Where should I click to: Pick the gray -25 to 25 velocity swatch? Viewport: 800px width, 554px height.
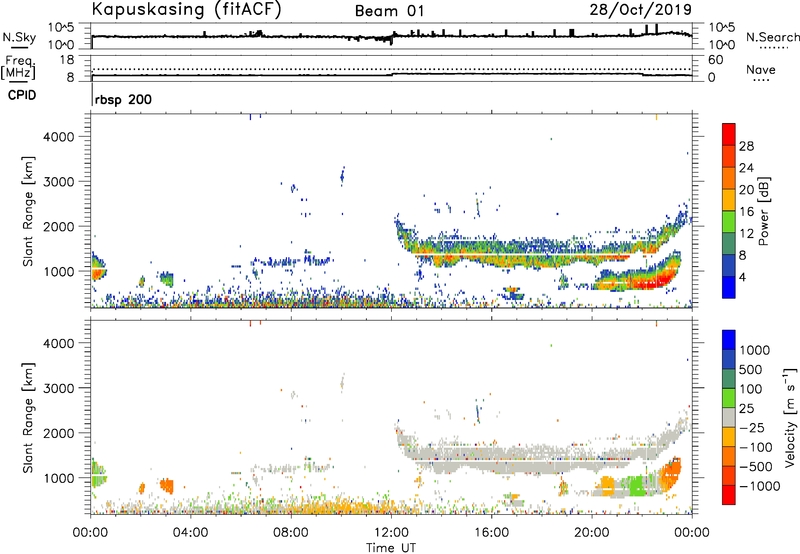729,417
